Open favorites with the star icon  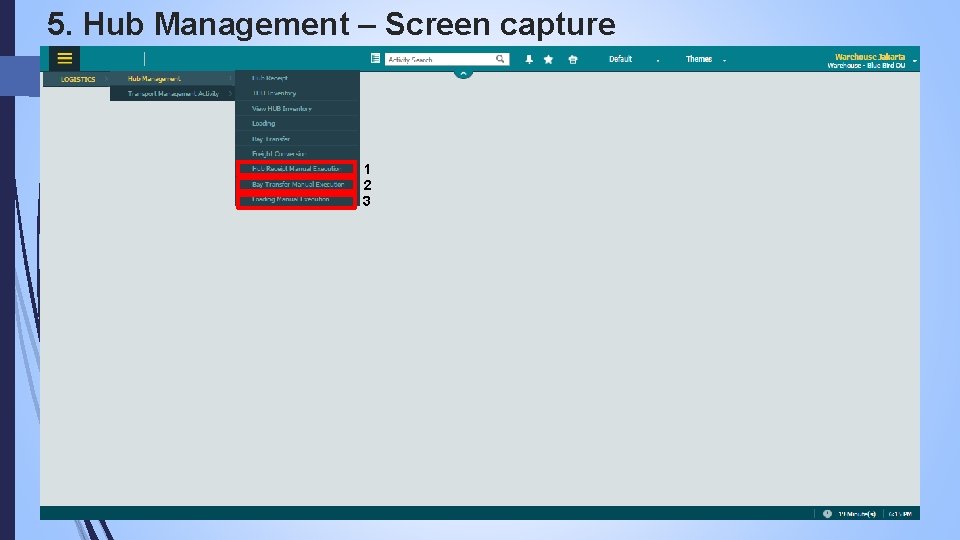tap(549, 59)
